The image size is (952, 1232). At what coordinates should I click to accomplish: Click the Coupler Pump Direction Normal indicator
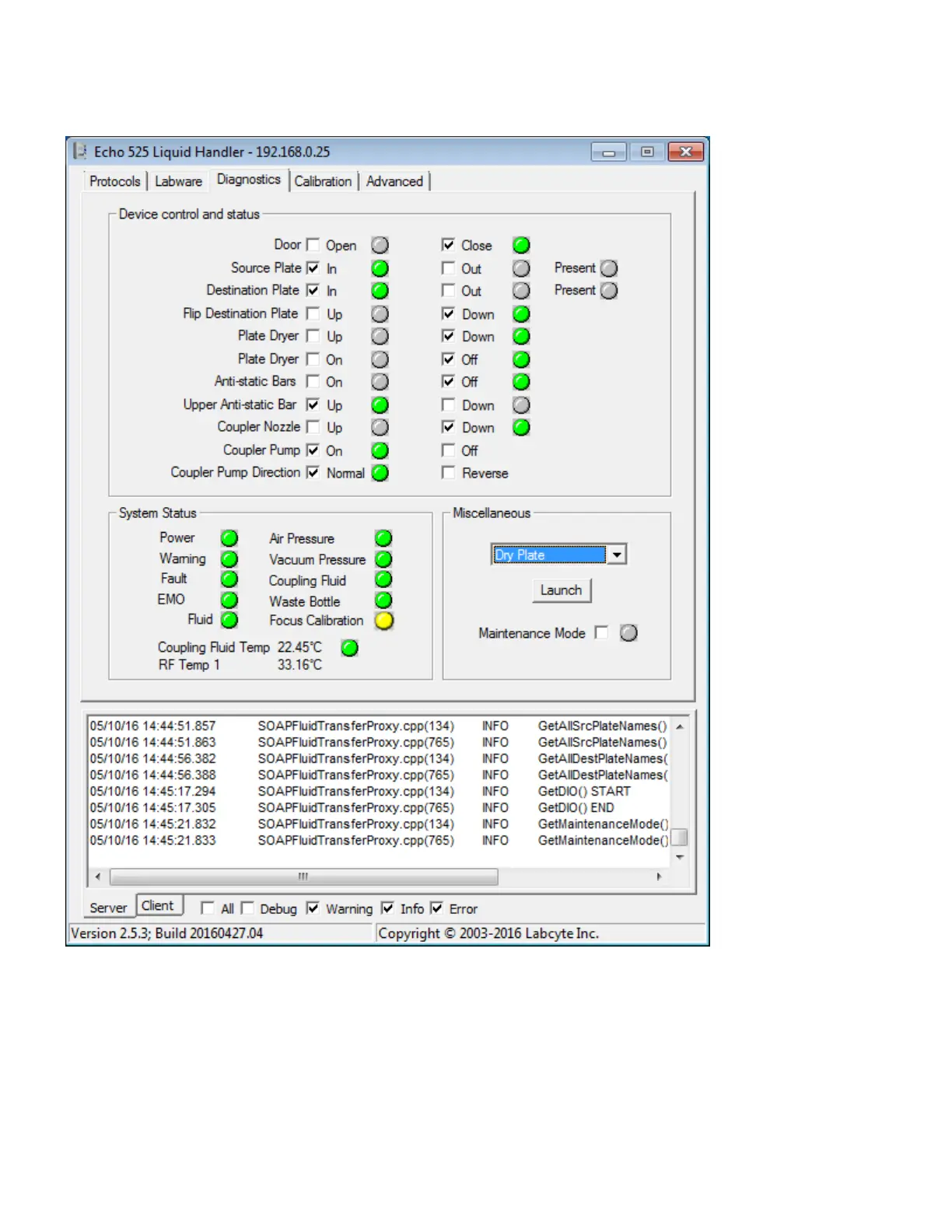pyautogui.click(x=380, y=473)
